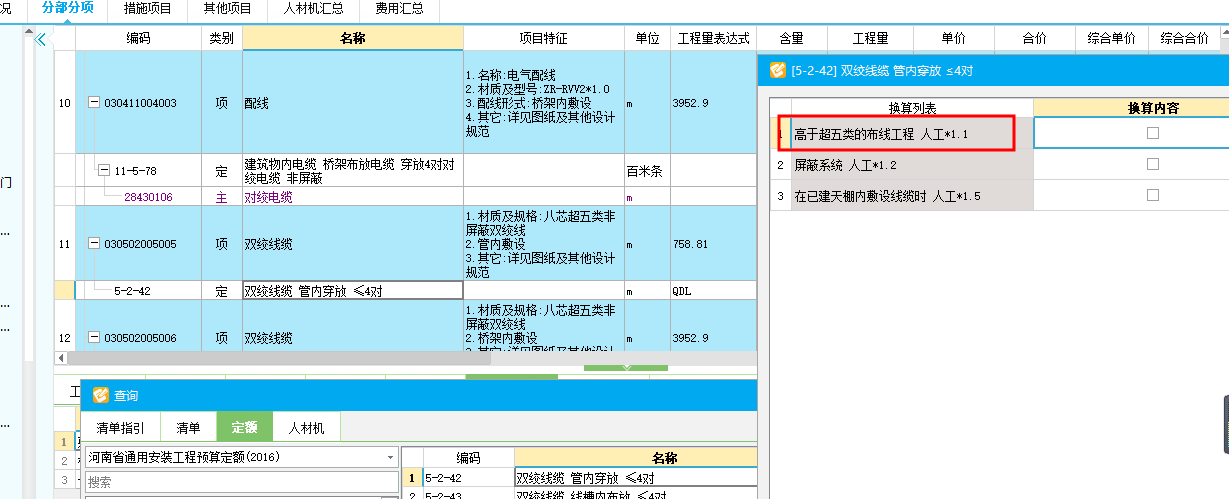Click row number 12 in main table
Screen dimensions: 1229x499
click(x=64, y=338)
